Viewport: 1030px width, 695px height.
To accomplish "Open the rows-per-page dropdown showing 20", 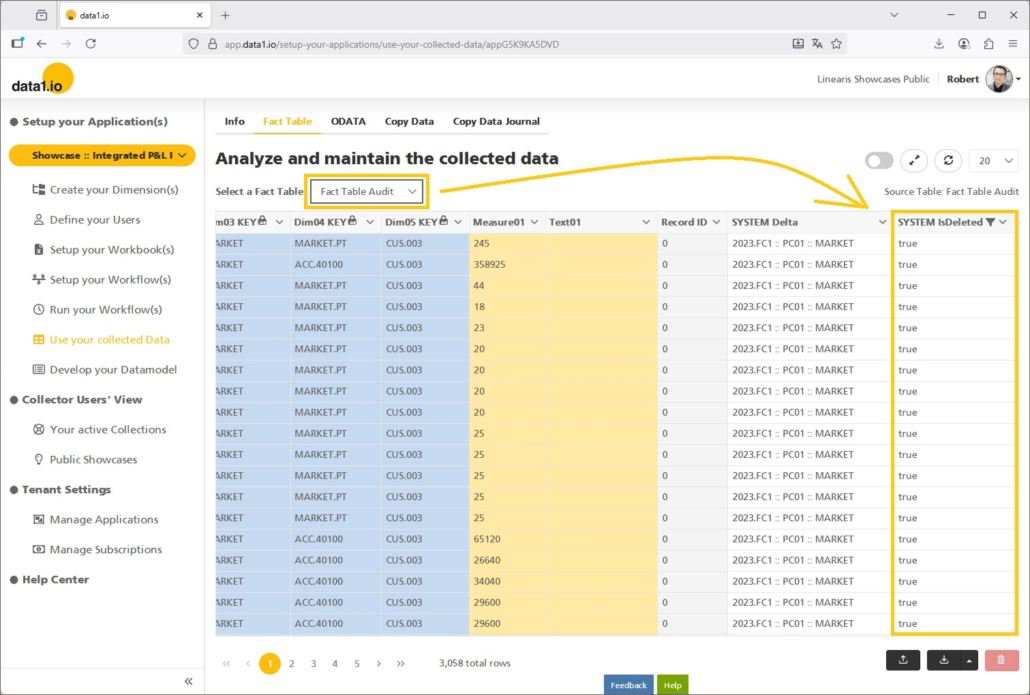I will coord(995,161).
